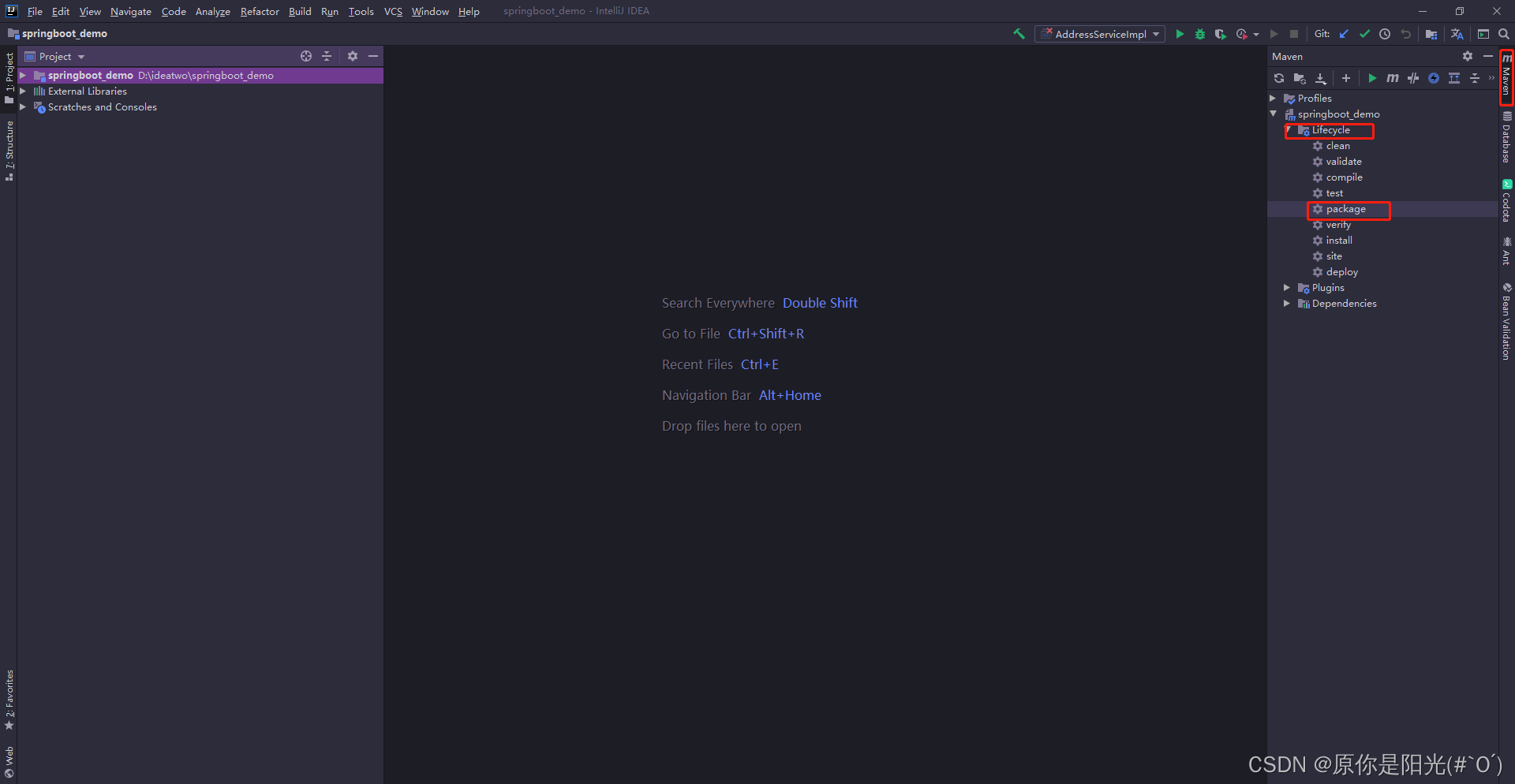This screenshot has height=784, width=1515.
Task: Toggle Maven Offline Mode icon
Action: (1413, 78)
